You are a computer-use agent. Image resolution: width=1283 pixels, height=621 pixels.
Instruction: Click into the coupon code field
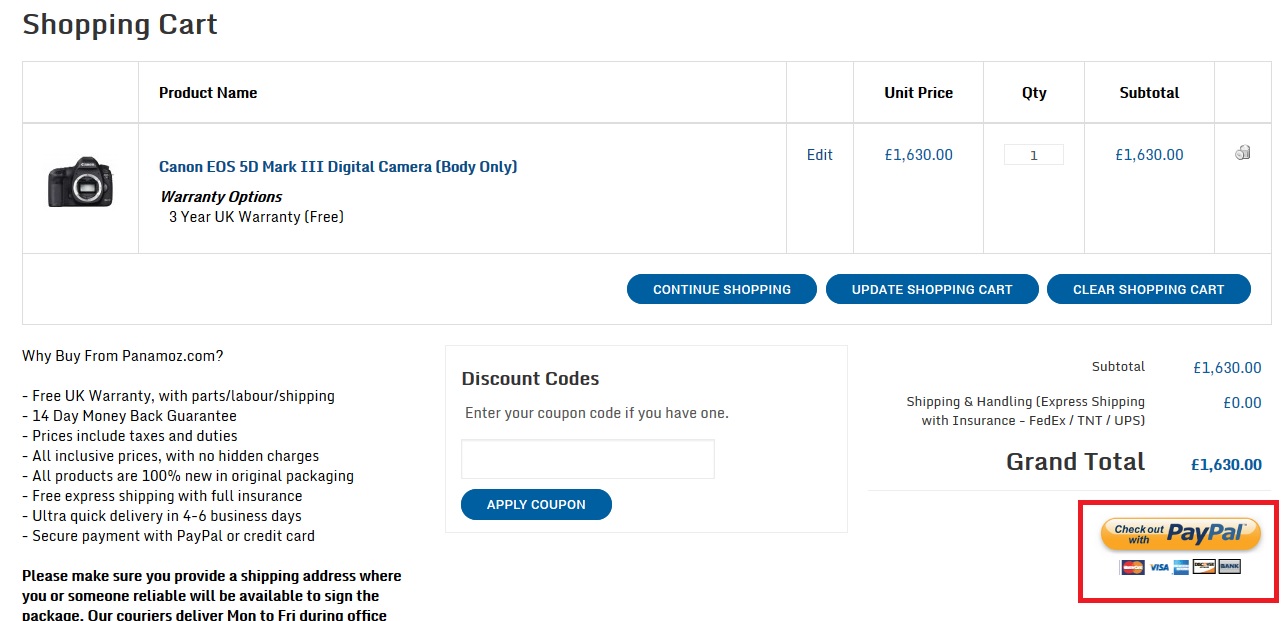tap(588, 459)
